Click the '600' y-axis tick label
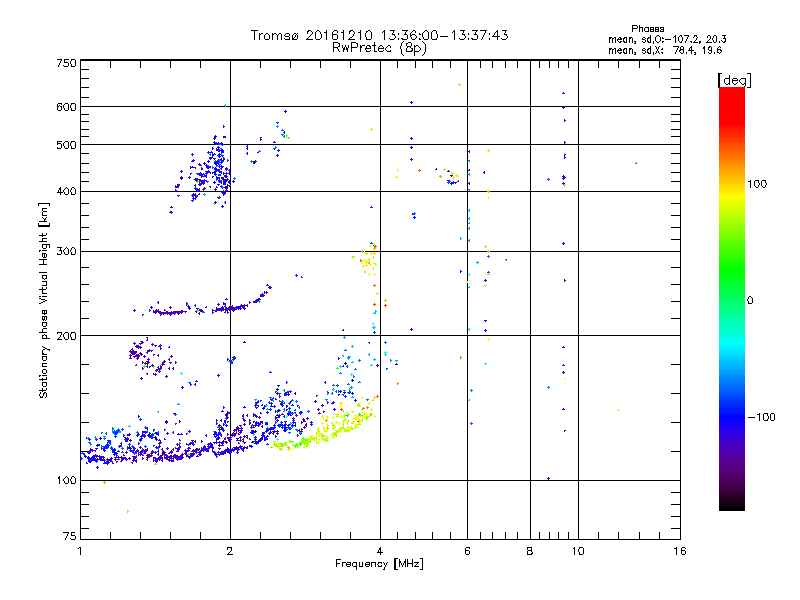This screenshot has height=600, width=800. click(66, 107)
